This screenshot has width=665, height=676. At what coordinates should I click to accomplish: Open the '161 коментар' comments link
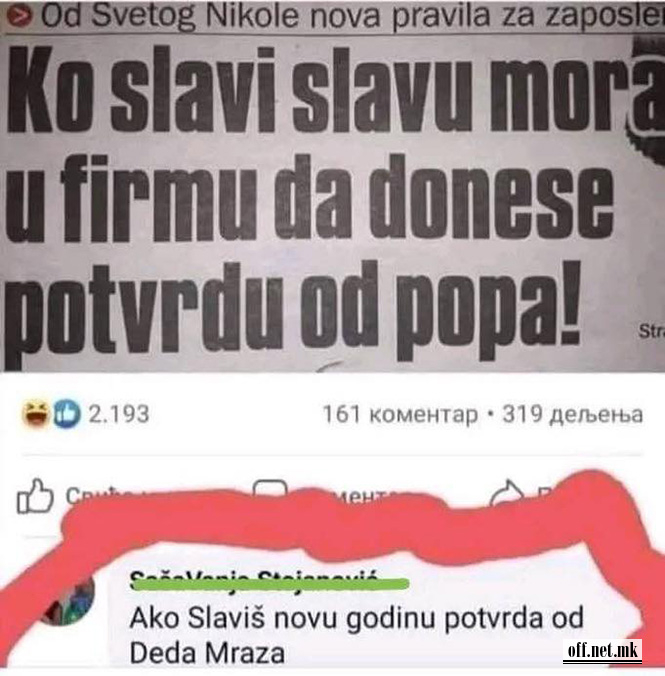[x=400, y=415]
